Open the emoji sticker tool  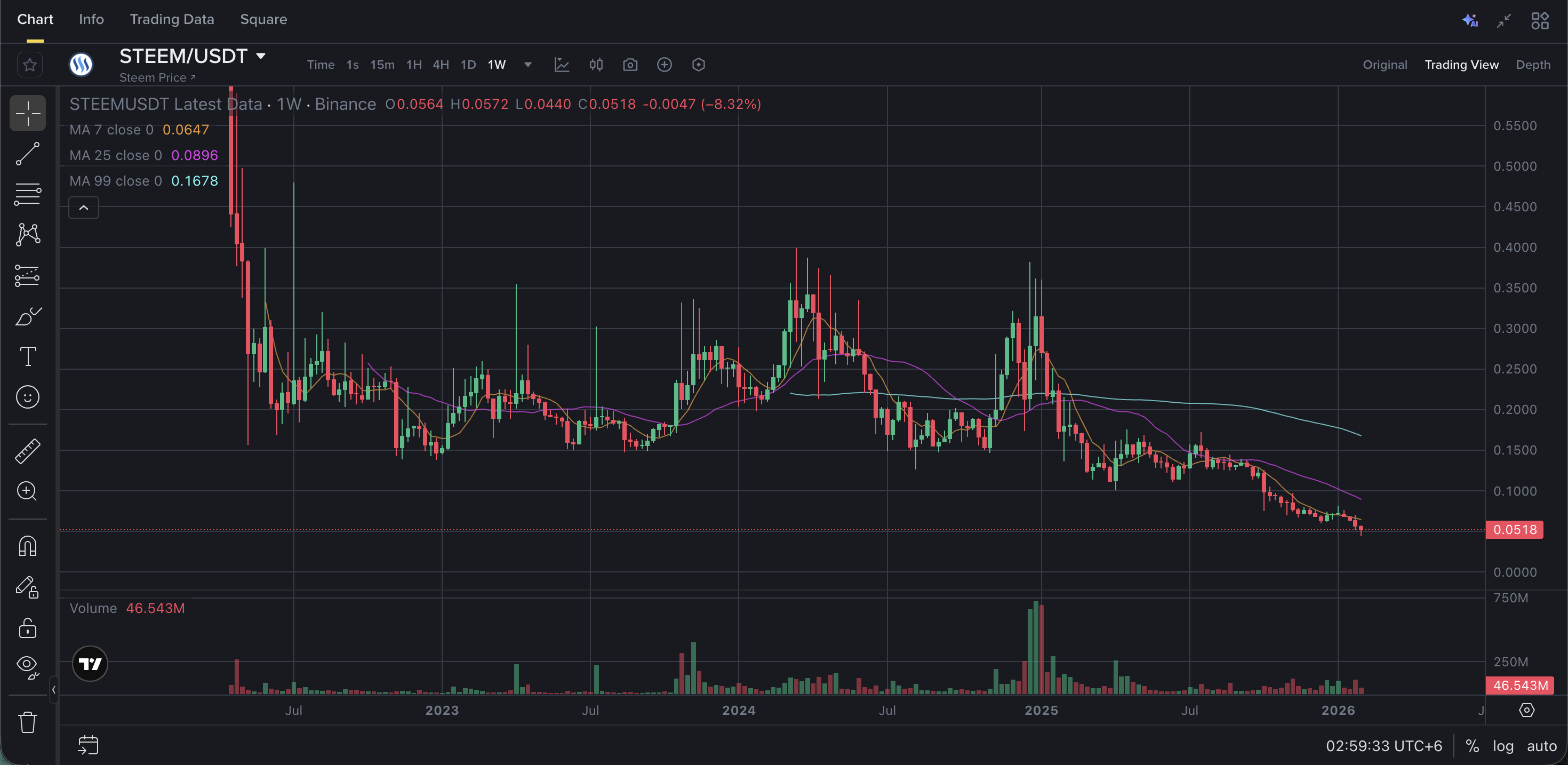point(27,397)
